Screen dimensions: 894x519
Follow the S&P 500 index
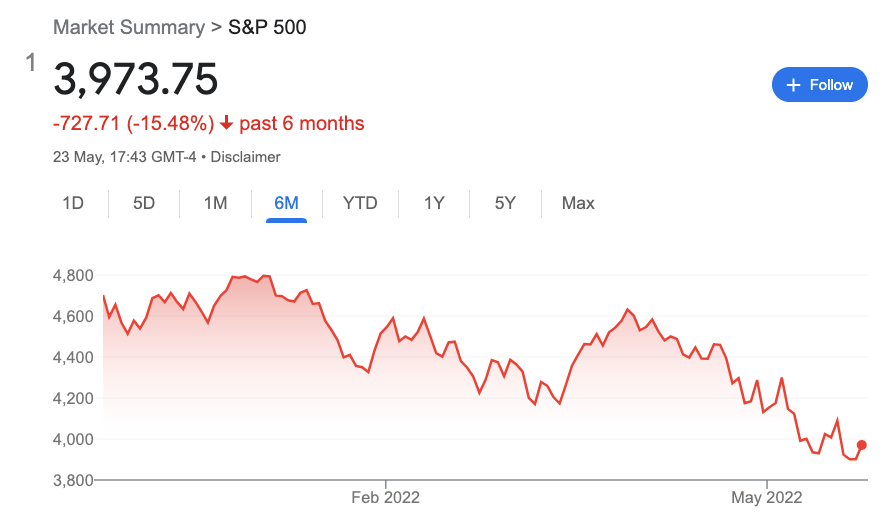(x=819, y=85)
